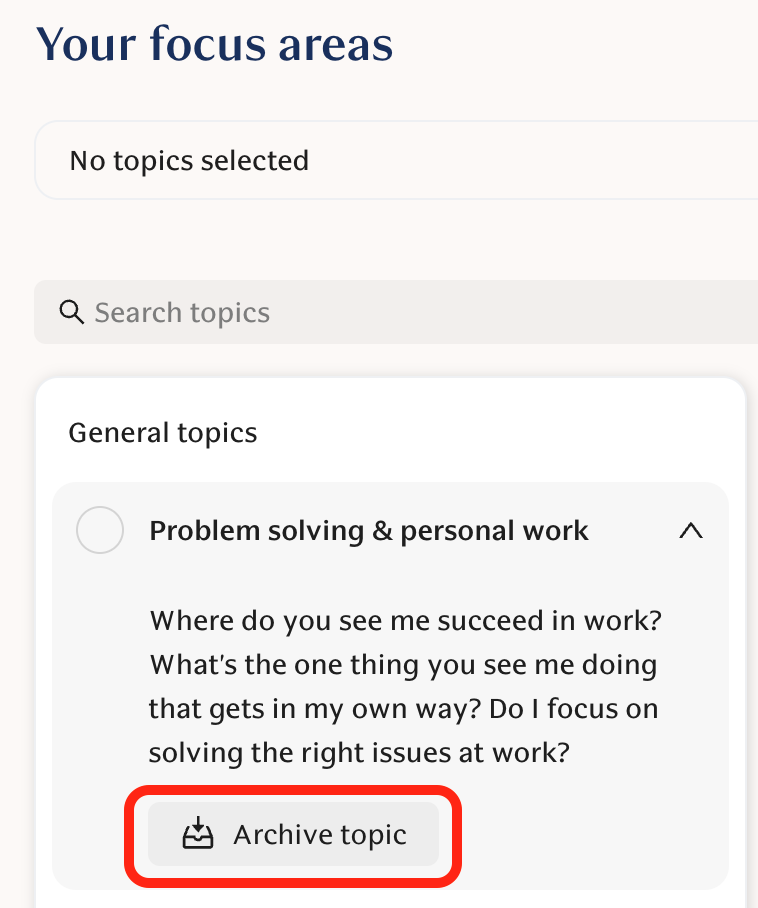Click the "Archive topic" text label
Viewport: 758px width, 908px height.
coord(320,834)
